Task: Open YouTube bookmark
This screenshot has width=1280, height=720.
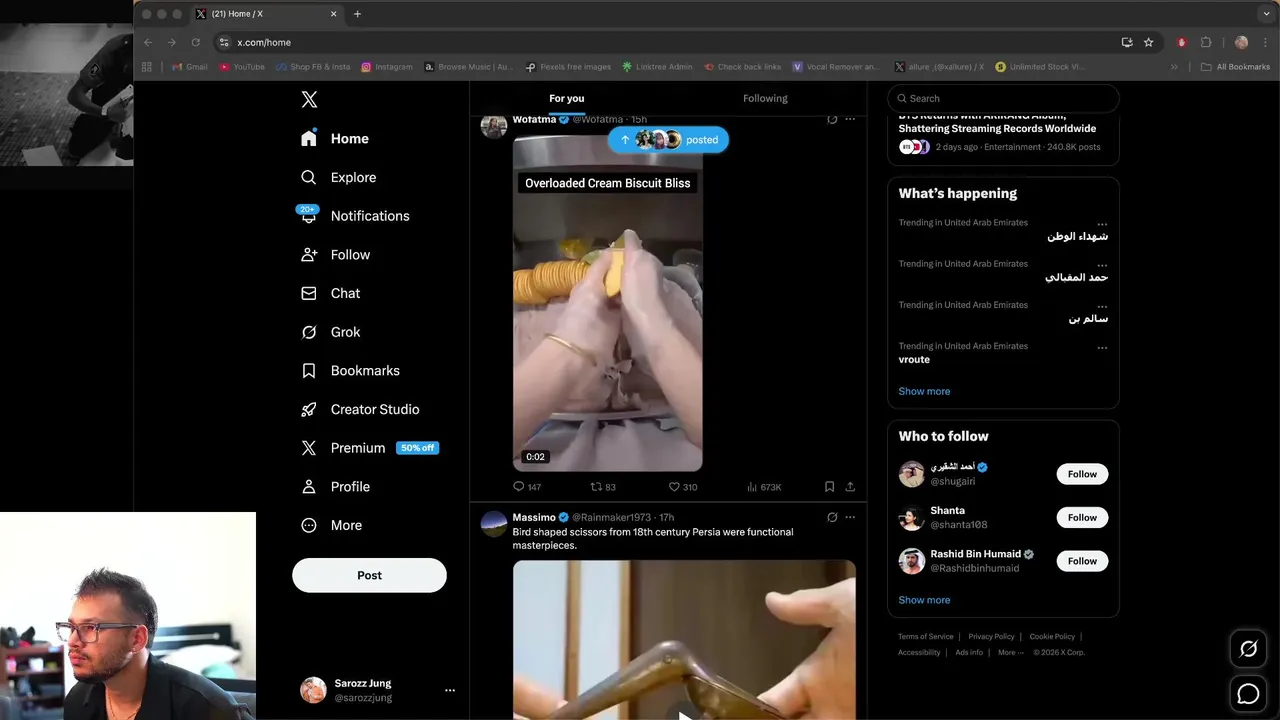Action: 241,67
